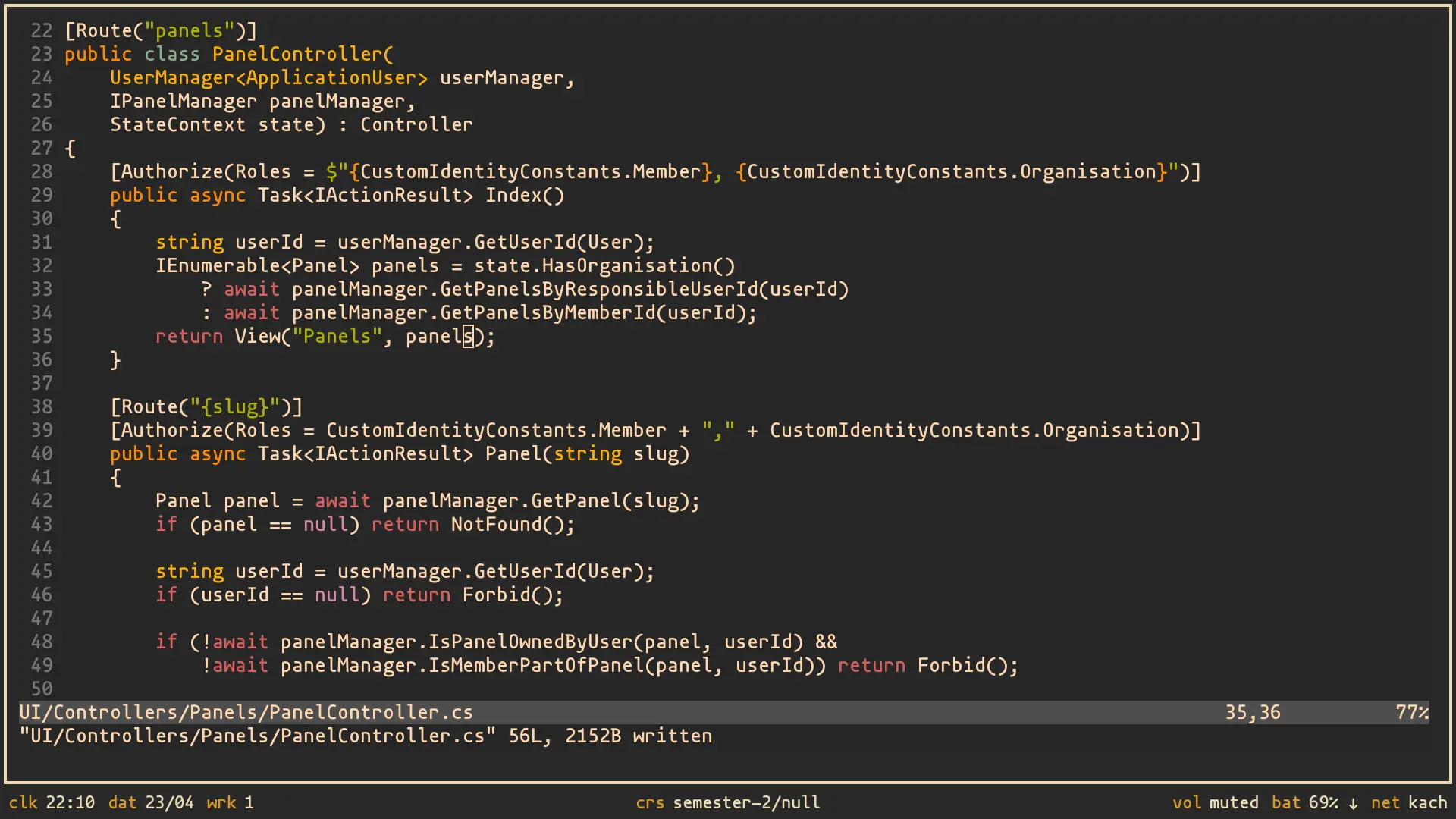This screenshot has height=819, width=1456.
Task: Expand the slug route attribute on line 38
Action: click(205, 406)
